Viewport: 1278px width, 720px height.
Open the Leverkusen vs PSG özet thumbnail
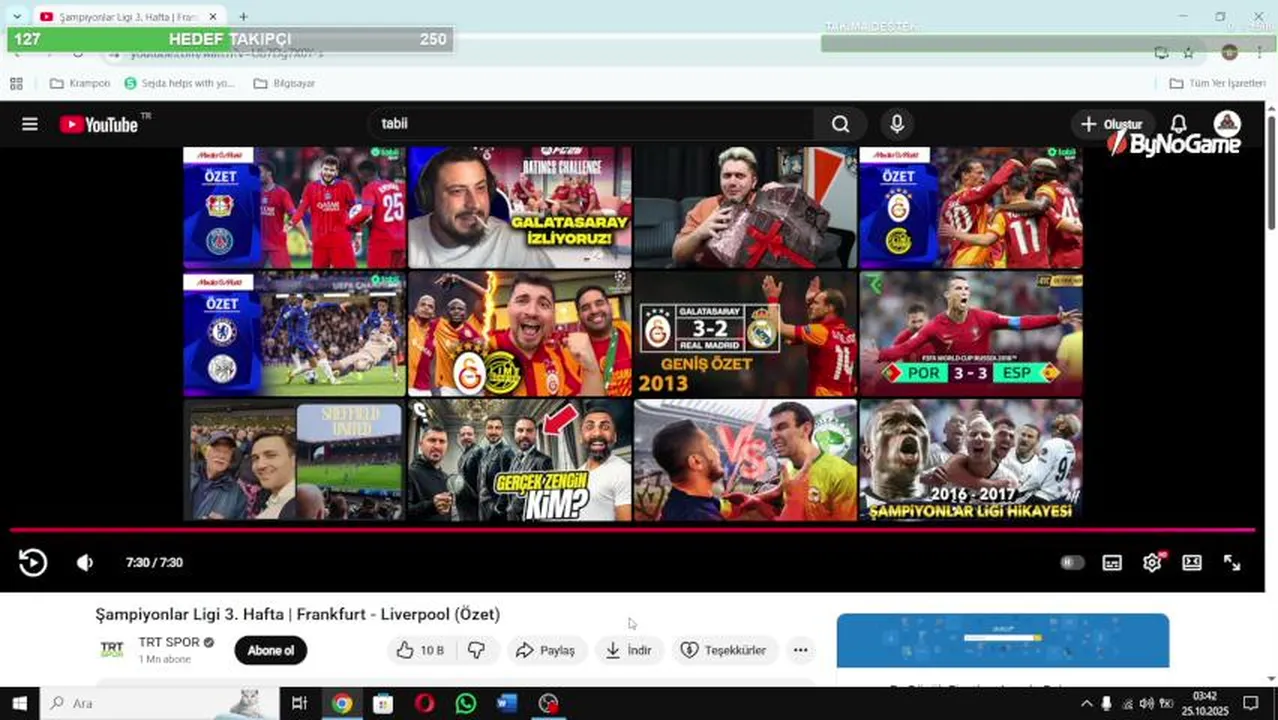click(x=294, y=207)
